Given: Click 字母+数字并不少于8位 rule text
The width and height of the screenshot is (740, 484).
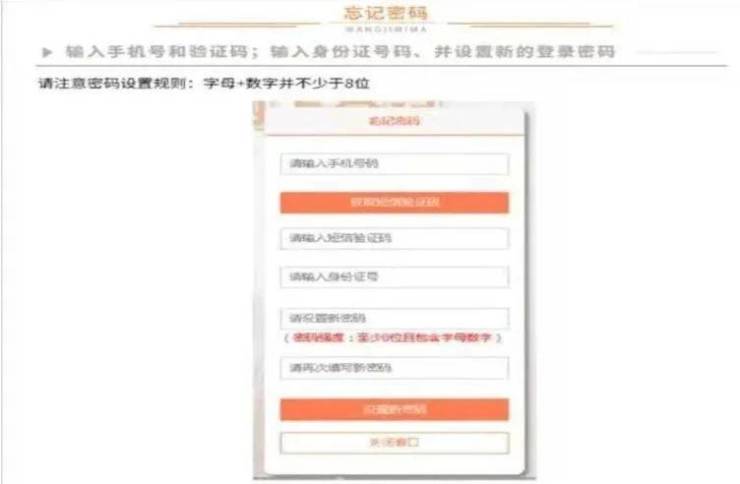Looking at the screenshot, I should (286, 83).
